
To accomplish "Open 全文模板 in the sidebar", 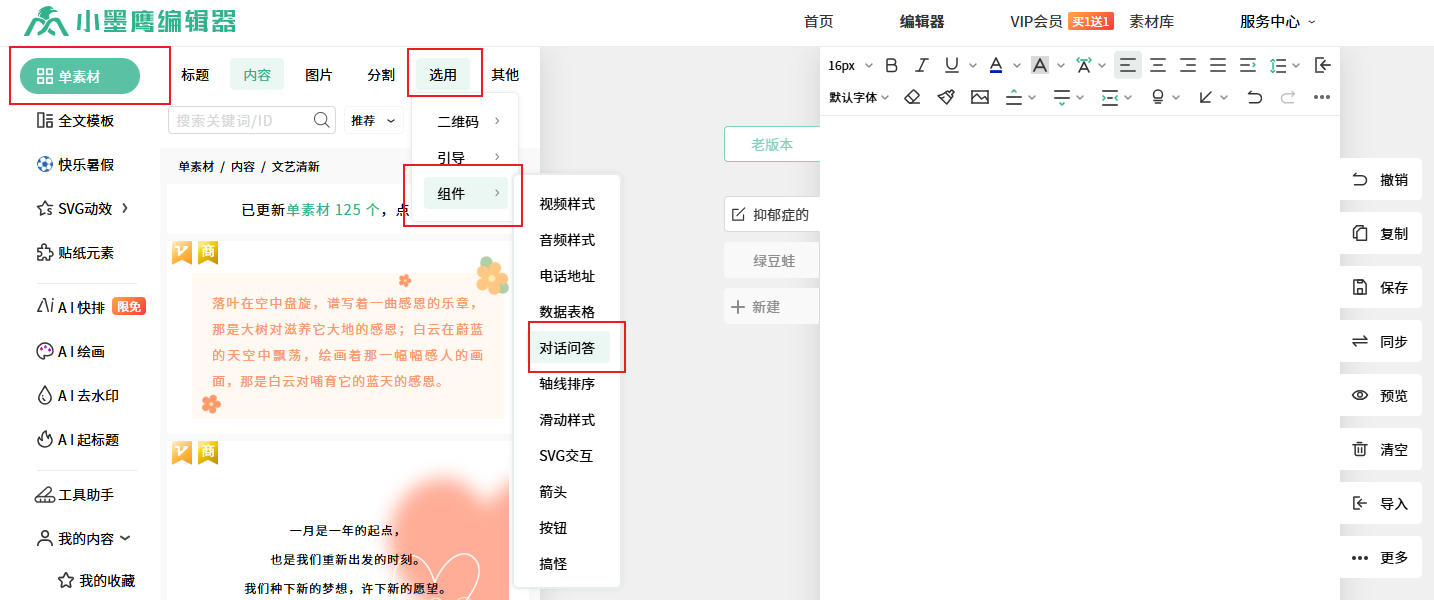I will click(x=75, y=120).
